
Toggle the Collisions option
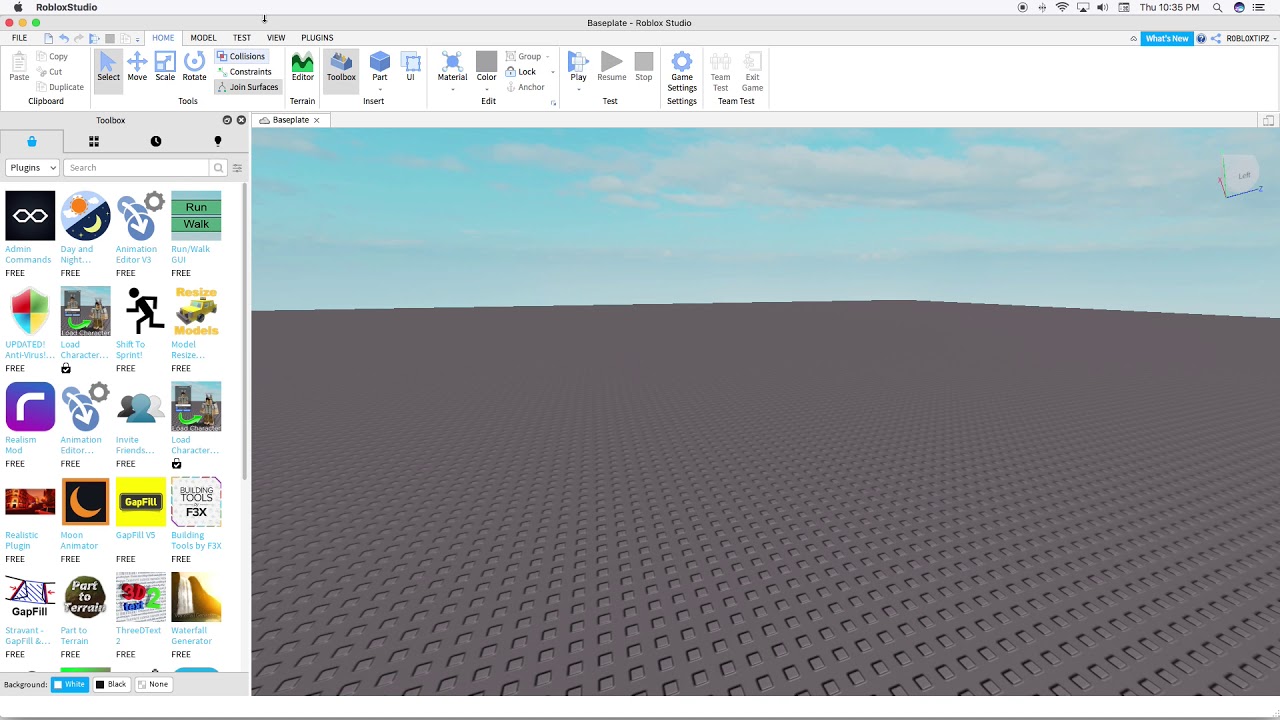coord(241,56)
